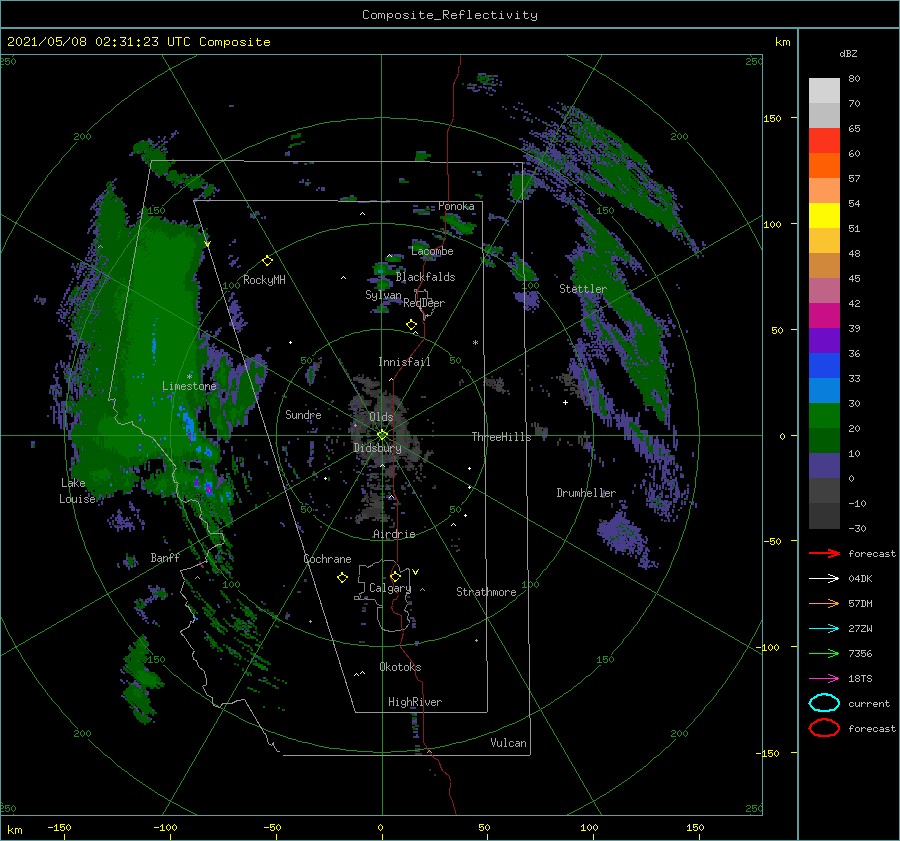Click the bright green swatch between 30 and 20 dBZ
The image size is (900, 841).
click(824, 416)
